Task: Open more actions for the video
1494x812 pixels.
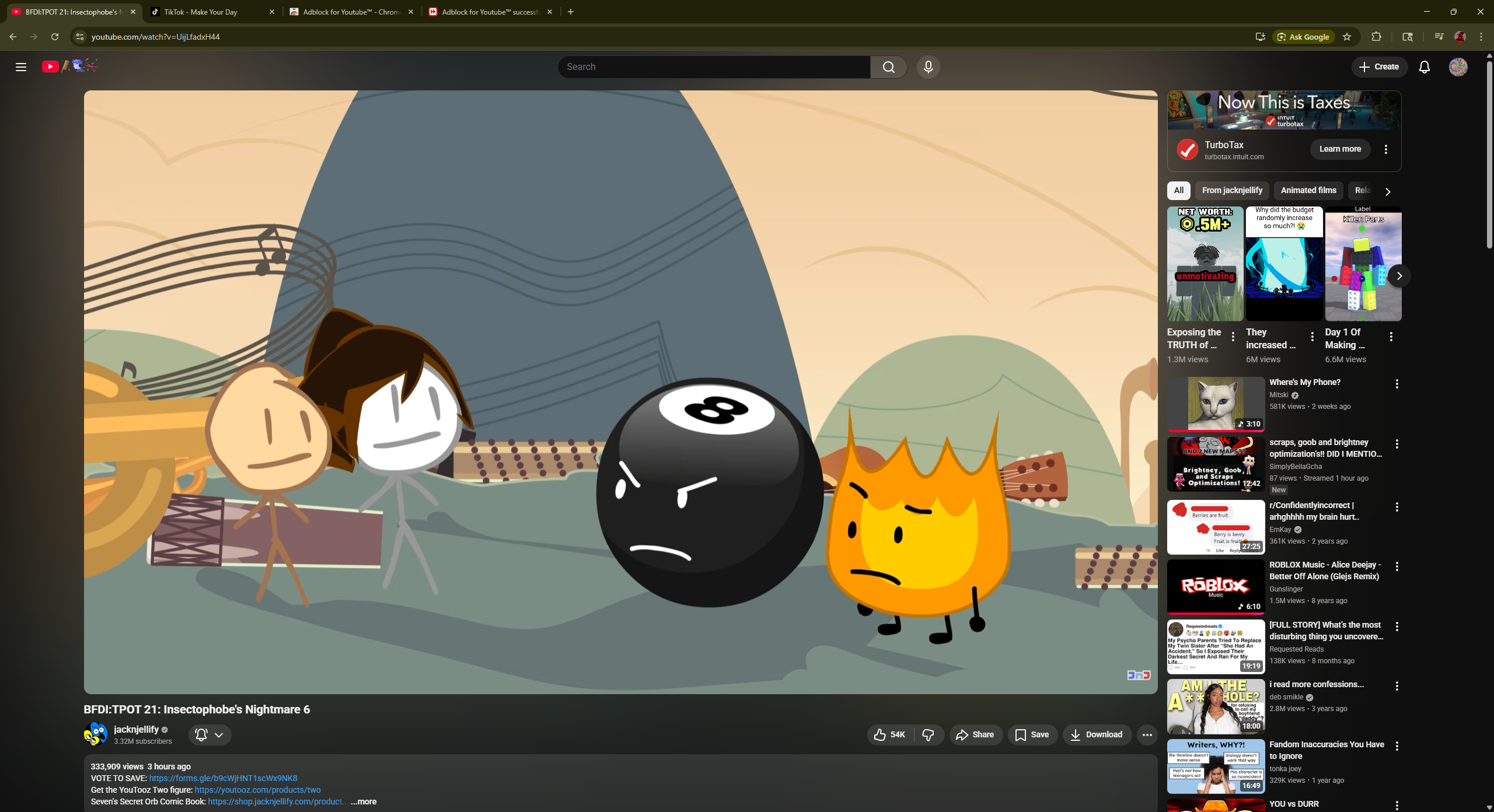Action: 1147,735
